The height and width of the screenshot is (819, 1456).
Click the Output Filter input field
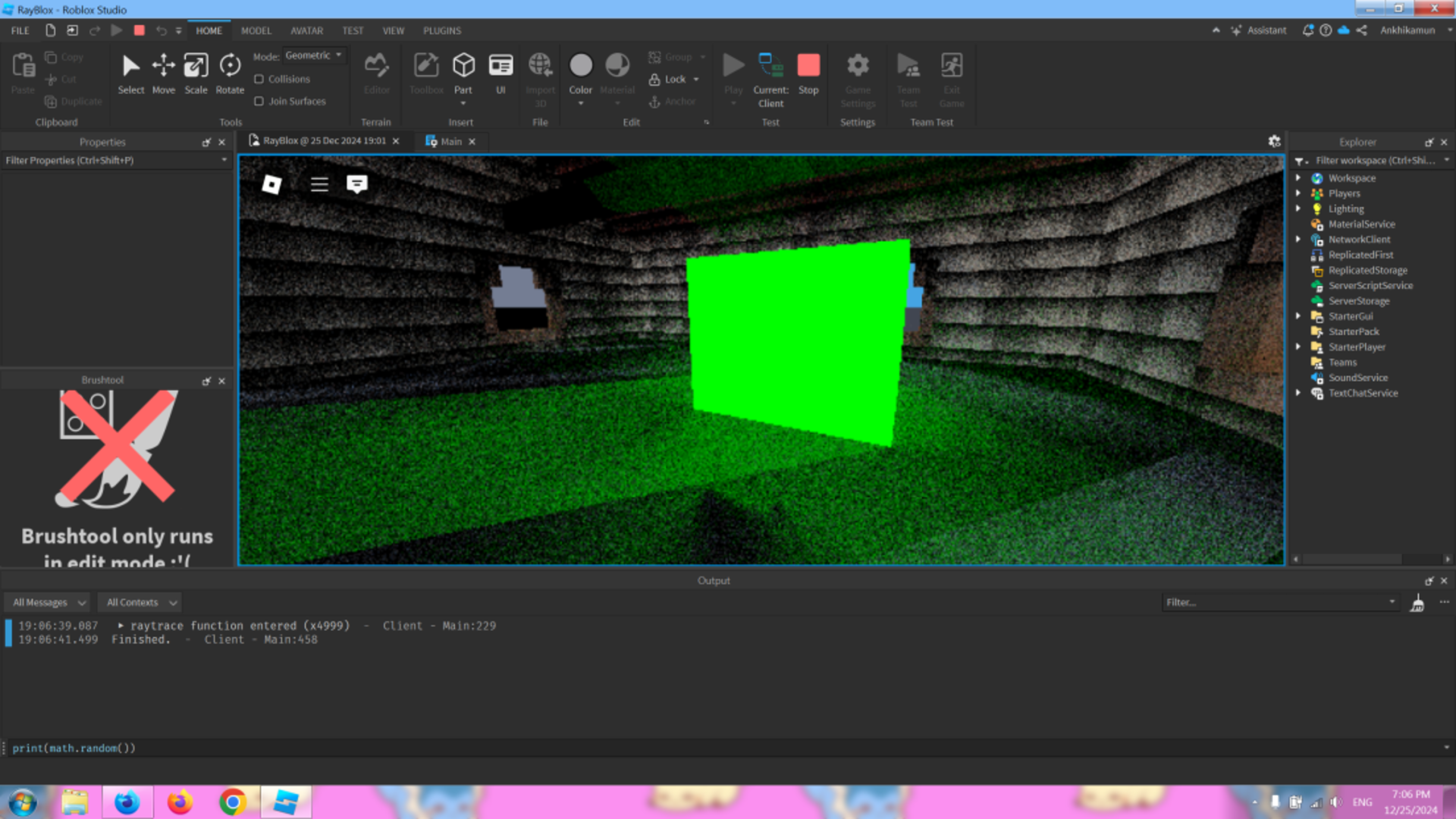(x=1276, y=602)
